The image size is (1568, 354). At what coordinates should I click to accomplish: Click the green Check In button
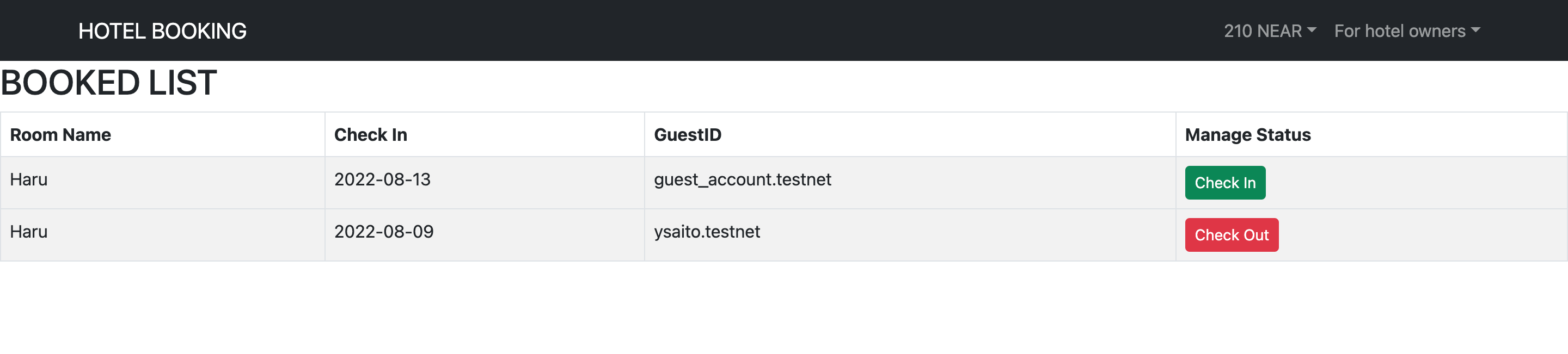(1224, 183)
